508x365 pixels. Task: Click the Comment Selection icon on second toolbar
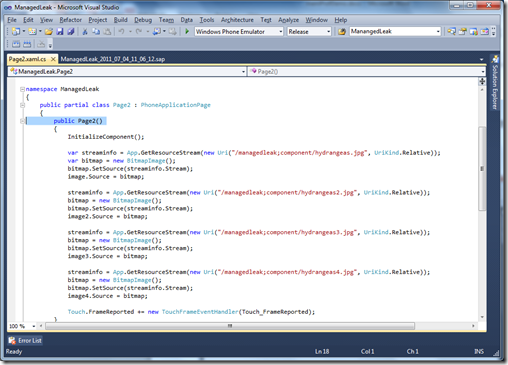pyautogui.click(x=16, y=44)
